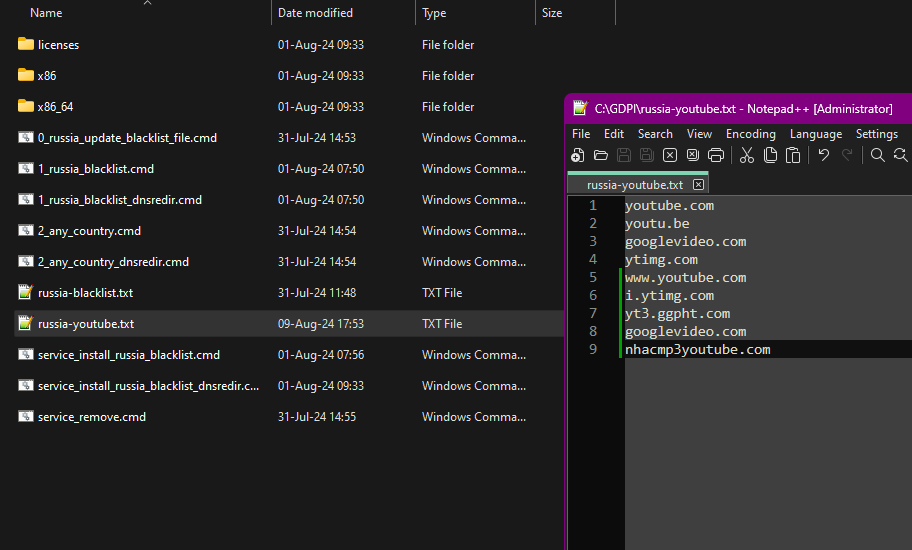Place cursor on line nhacmp3youtube.com

pos(698,349)
